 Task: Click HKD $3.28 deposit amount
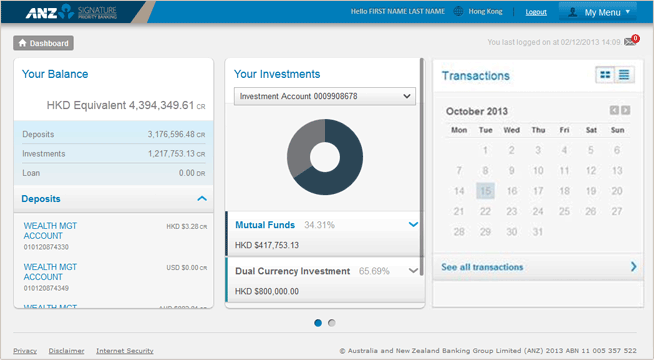(x=186, y=227)
